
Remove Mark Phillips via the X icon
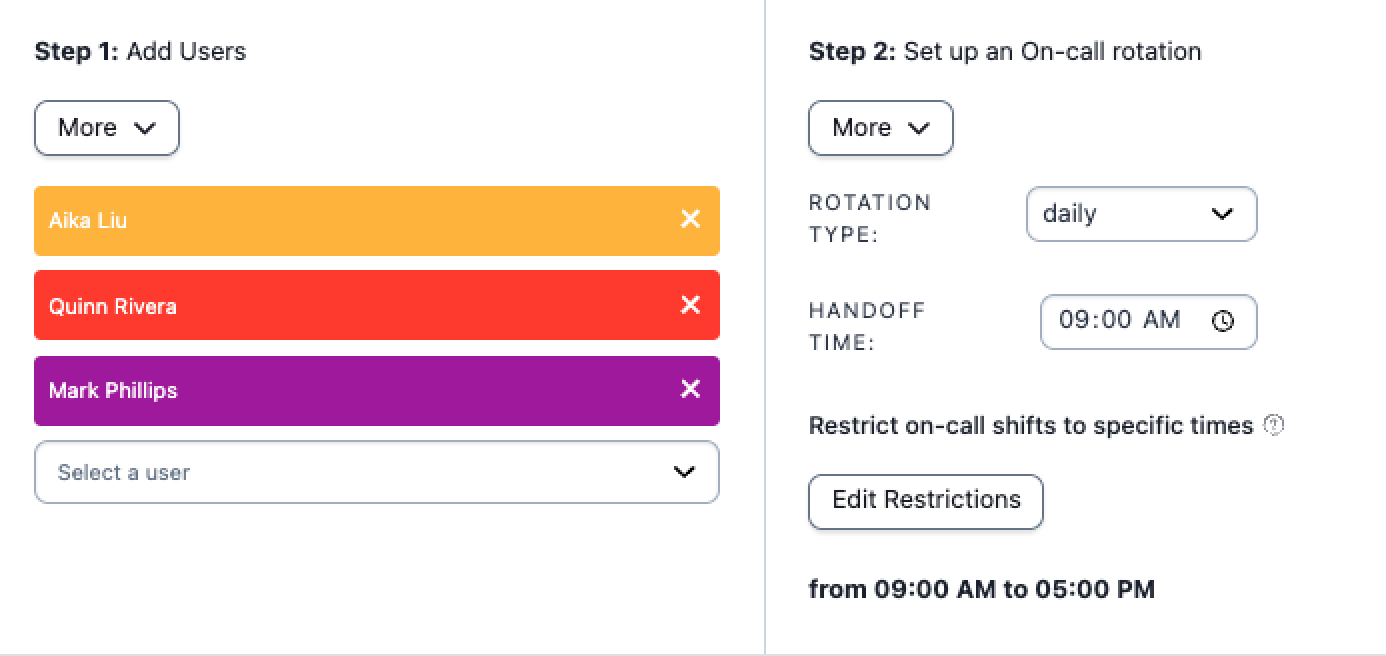tap(690, 389)
